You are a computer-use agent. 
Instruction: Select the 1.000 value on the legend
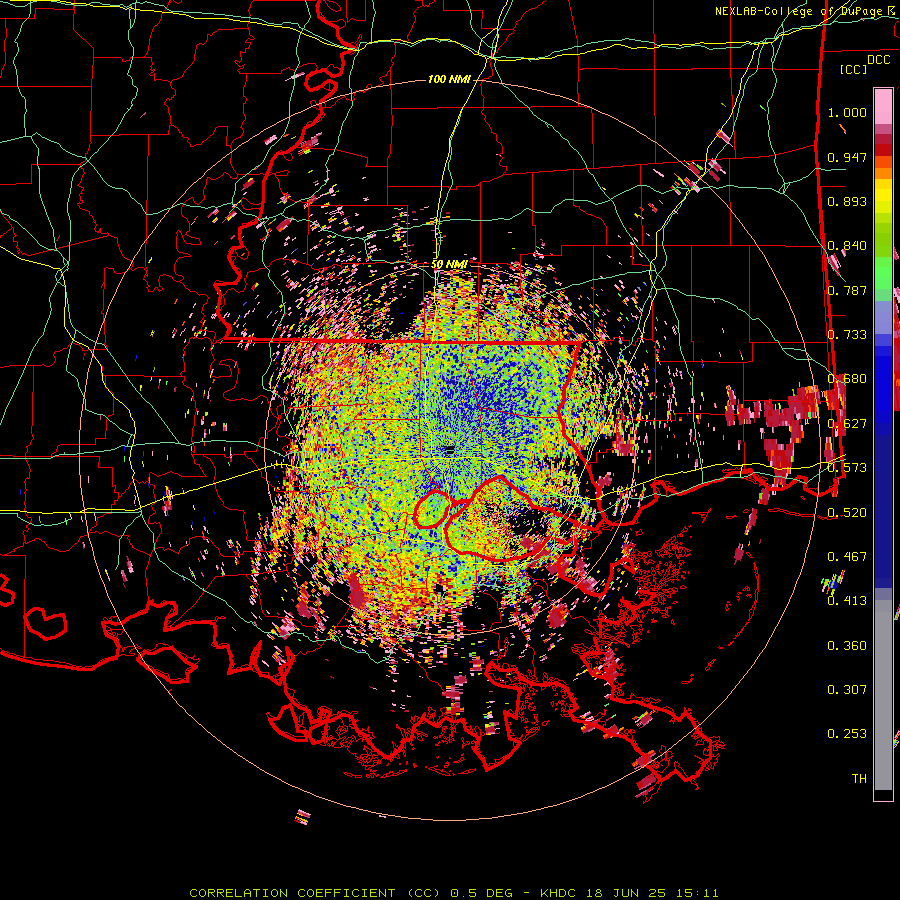(847, 112)
